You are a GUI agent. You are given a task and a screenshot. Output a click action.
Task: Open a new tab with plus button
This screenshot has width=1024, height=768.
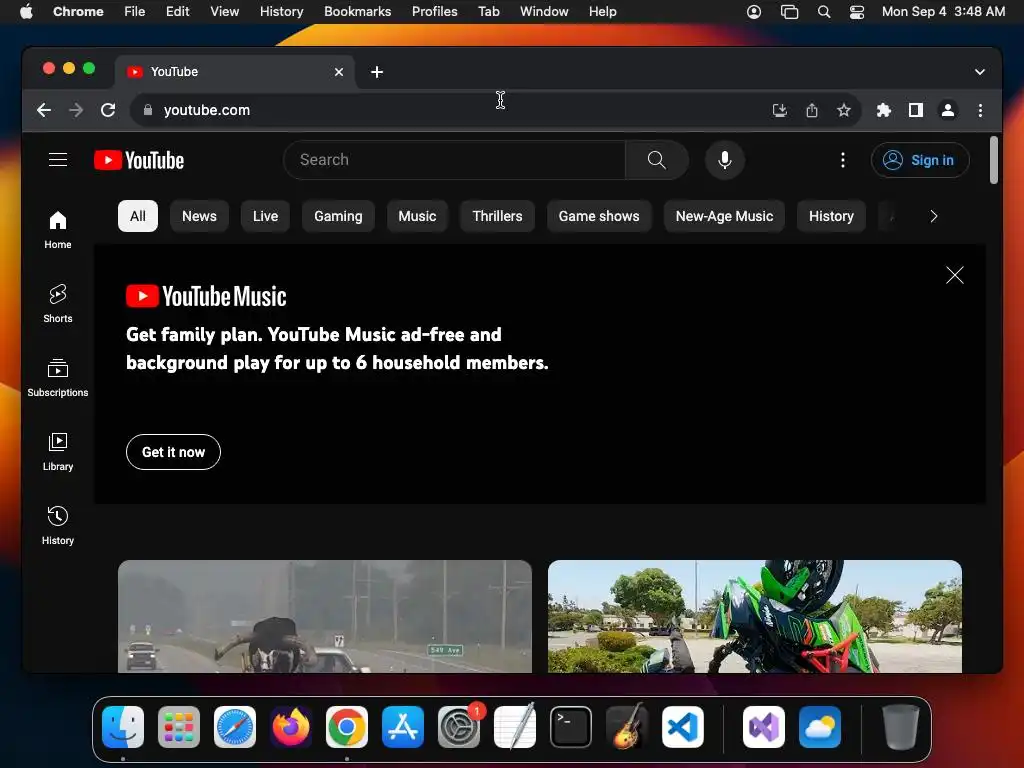[377, 72]
